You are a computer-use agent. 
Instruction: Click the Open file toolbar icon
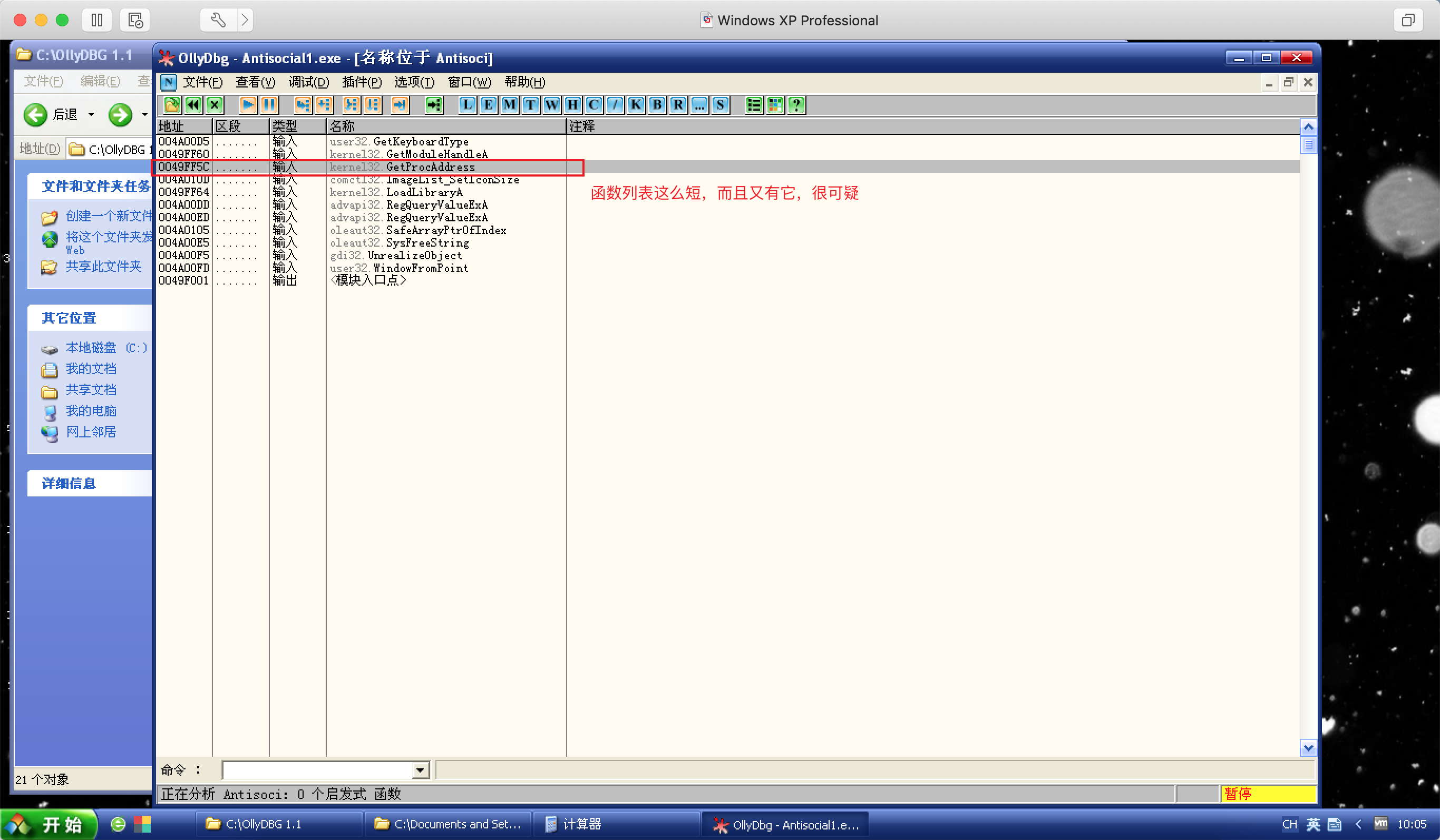click(172, 104)
